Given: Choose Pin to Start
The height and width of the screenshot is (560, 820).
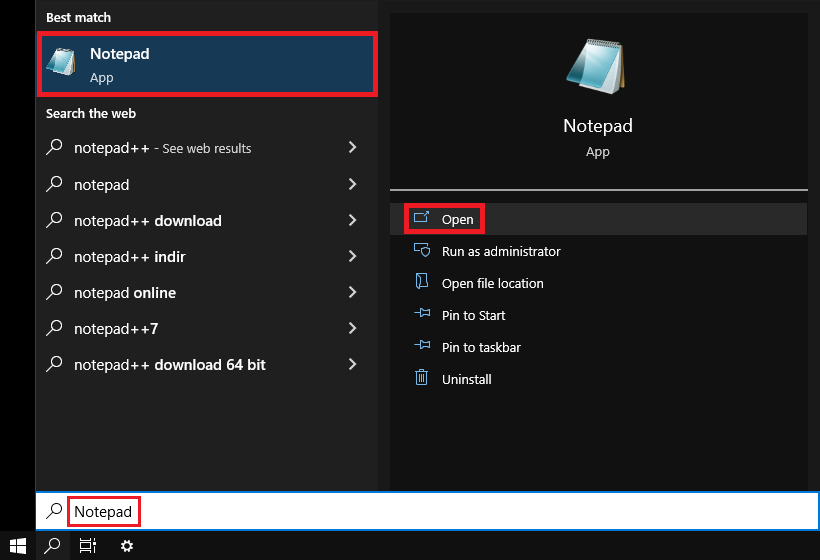Looking at the screenshot, I should (x=598, y=315).
